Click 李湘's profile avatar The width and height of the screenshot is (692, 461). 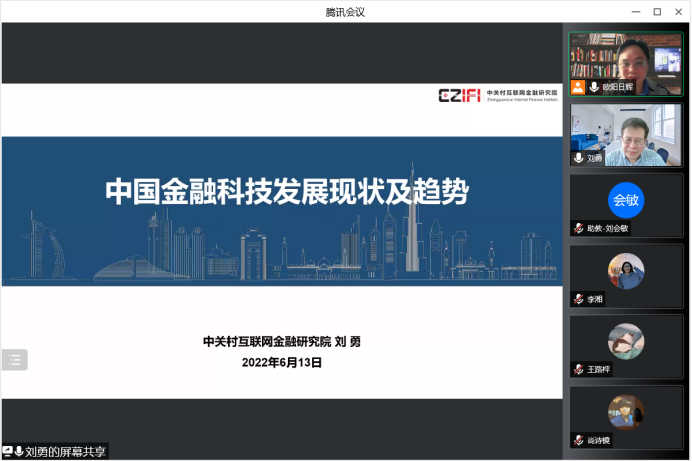(x=626, y=271)
